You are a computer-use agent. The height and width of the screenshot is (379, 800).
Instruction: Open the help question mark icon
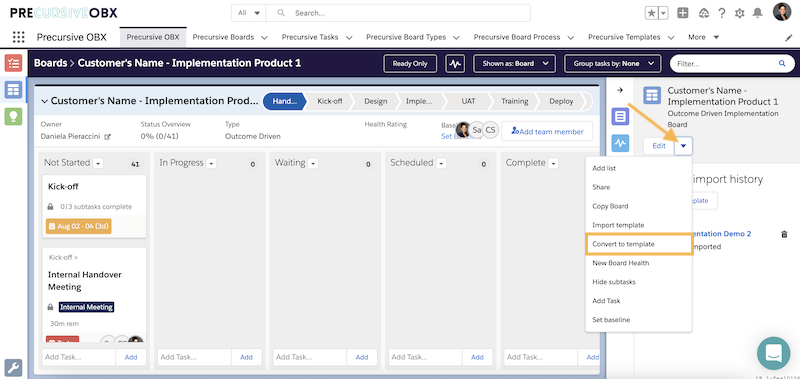pyautogui.click(x=721, y=13)
